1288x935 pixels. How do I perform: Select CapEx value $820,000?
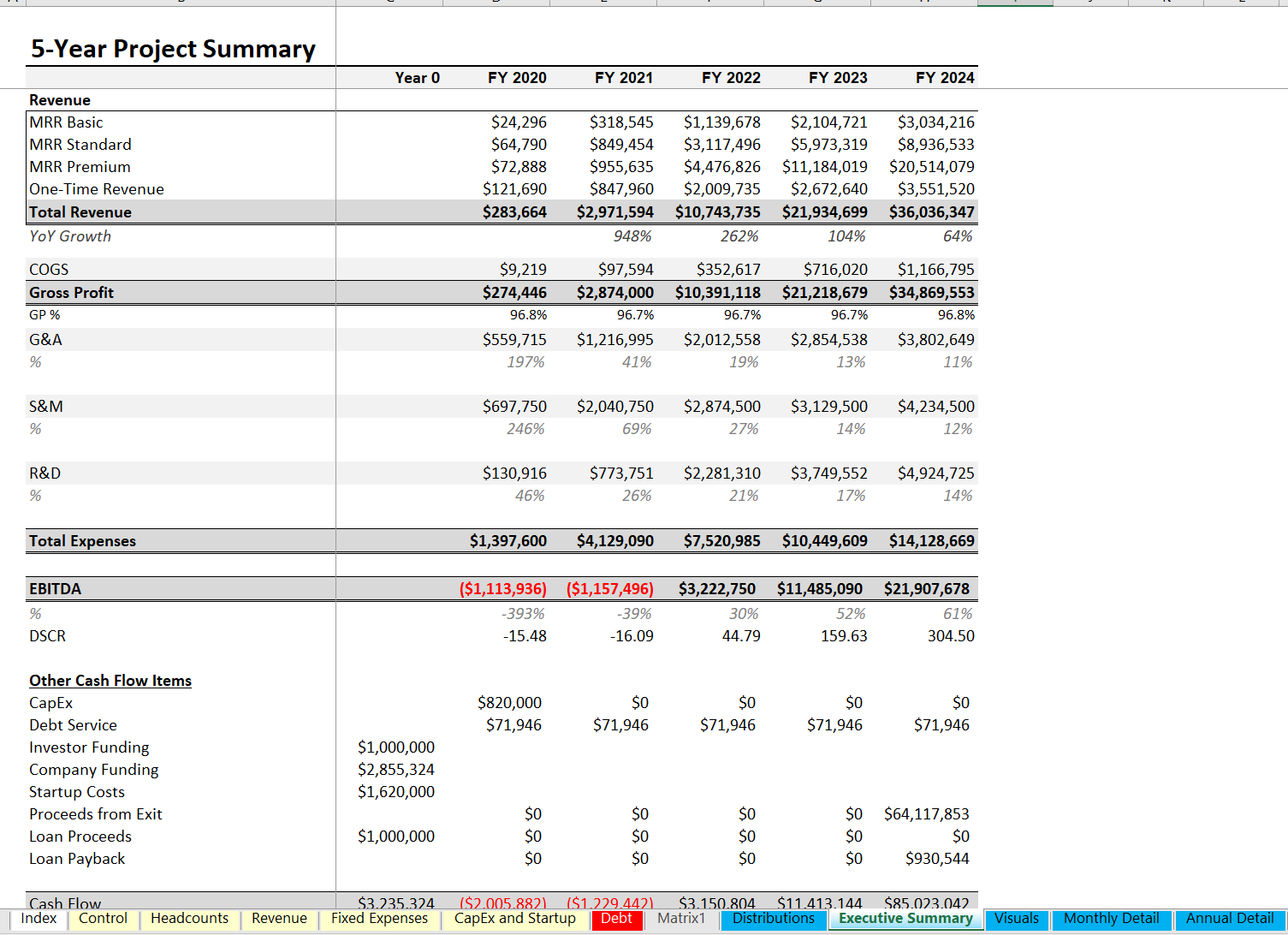point(509,703)
